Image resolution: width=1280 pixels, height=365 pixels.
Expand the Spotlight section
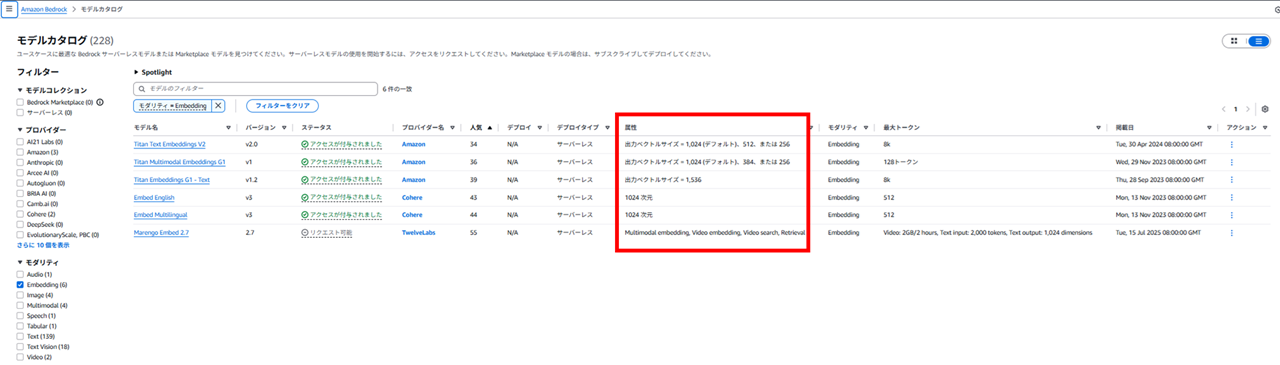click(x=154, y=73)
